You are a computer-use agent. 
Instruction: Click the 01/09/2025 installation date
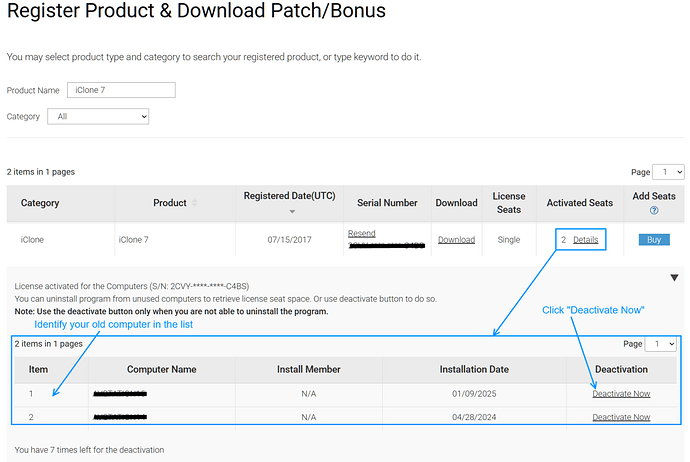[474, 394]
